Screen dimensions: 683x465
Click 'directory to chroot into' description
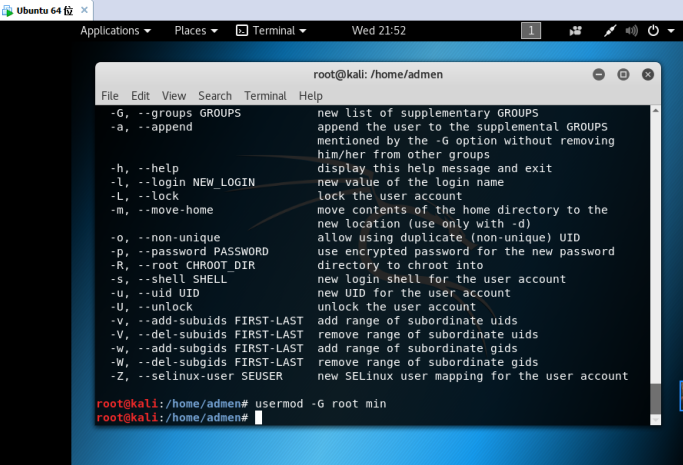point(400,266)
